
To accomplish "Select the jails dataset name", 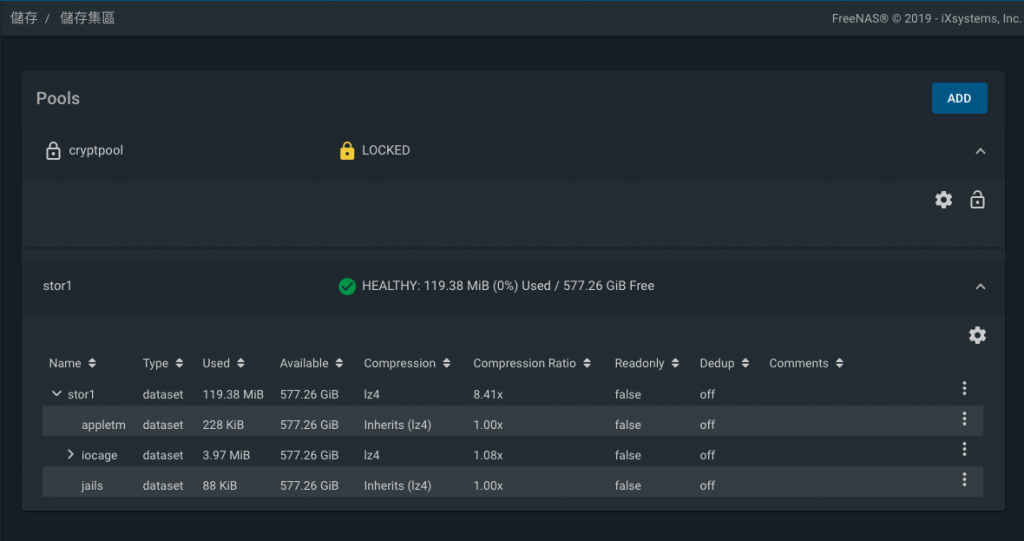I will (92, 485).
